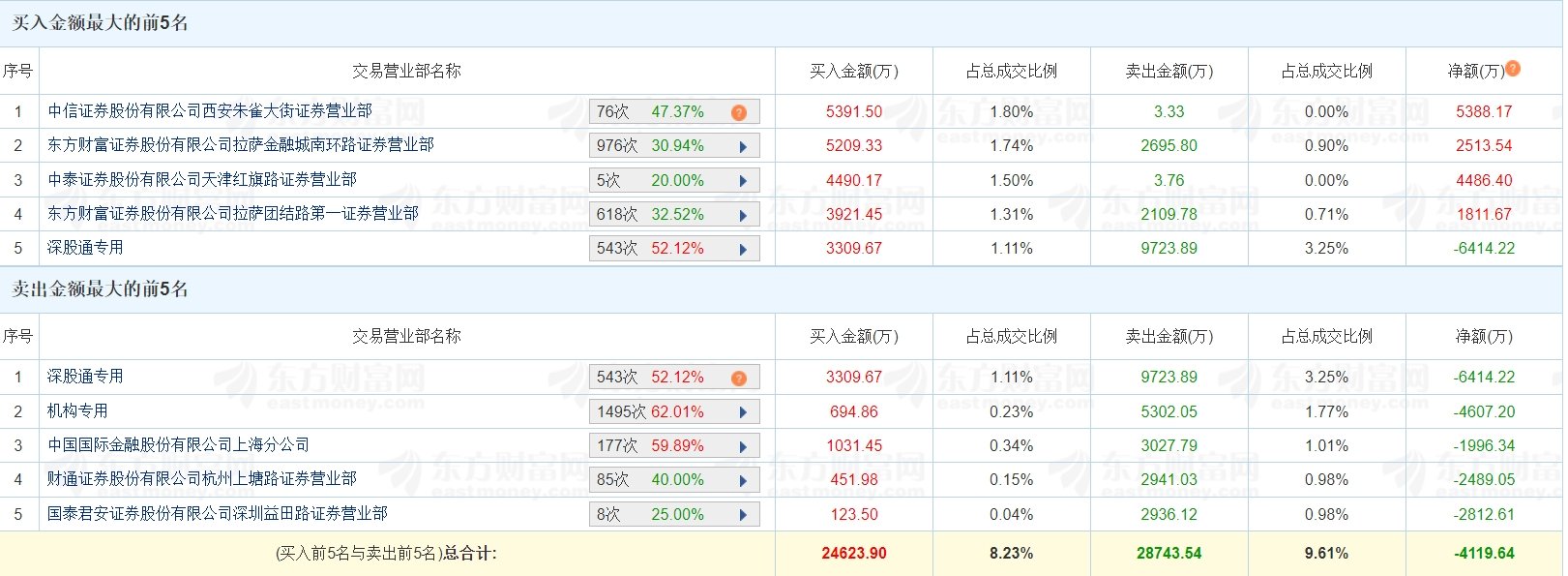The width and height of the screenshot is (1568, 576).
Task: Click the orange help icon beside 净额(万) header
Action: (x=1513, y=69)
